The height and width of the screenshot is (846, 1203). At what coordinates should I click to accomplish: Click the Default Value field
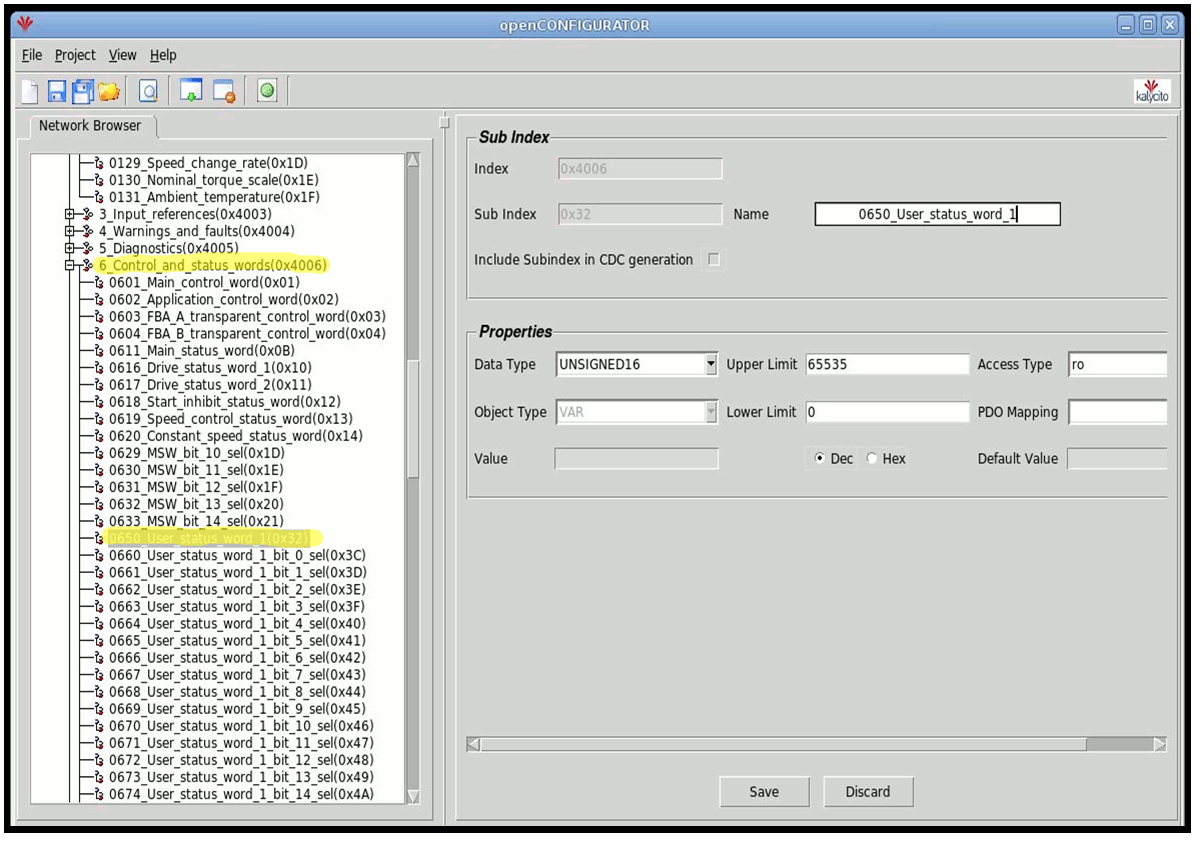1117,458
